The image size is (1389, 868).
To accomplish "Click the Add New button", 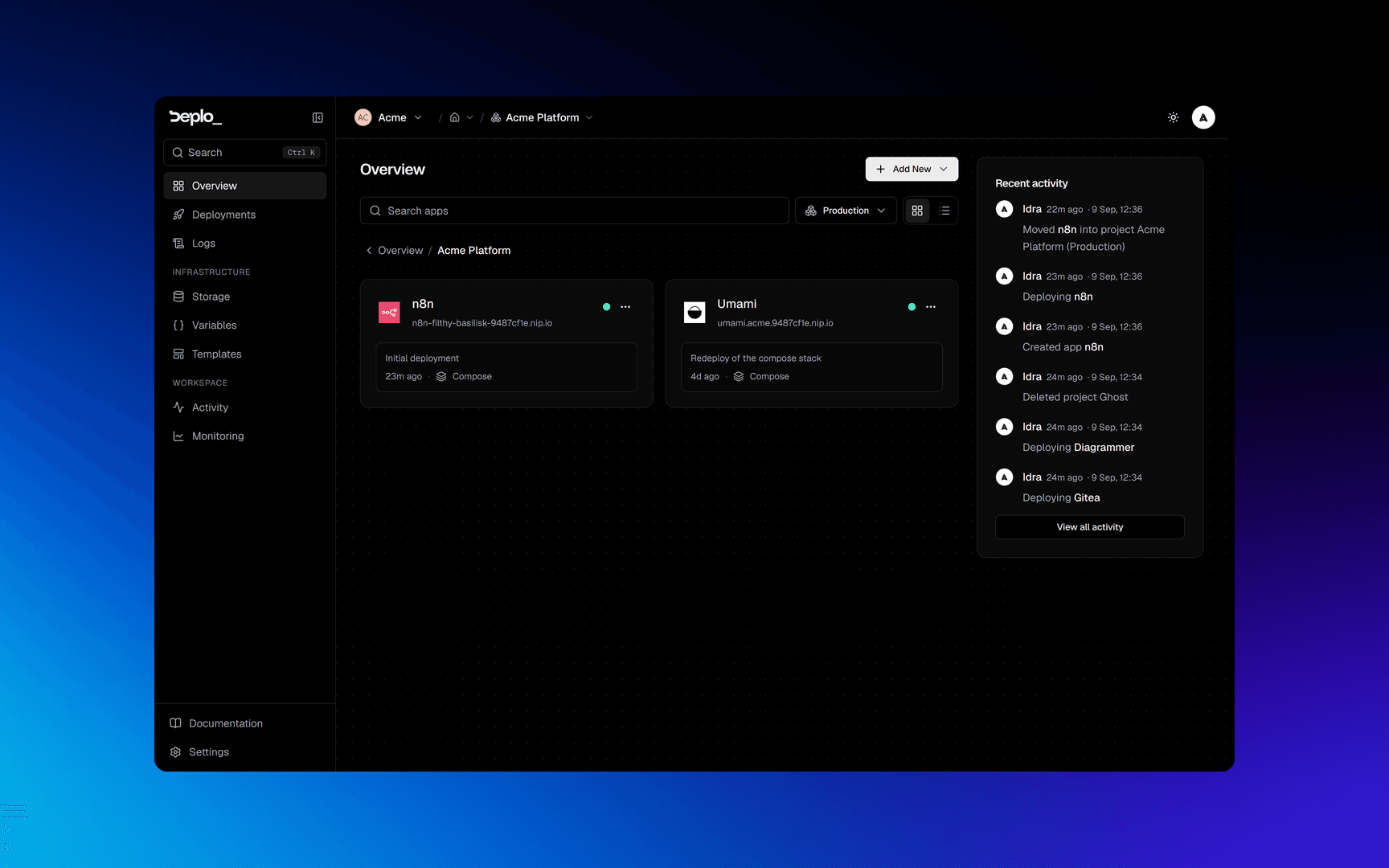I will point(912,169).
